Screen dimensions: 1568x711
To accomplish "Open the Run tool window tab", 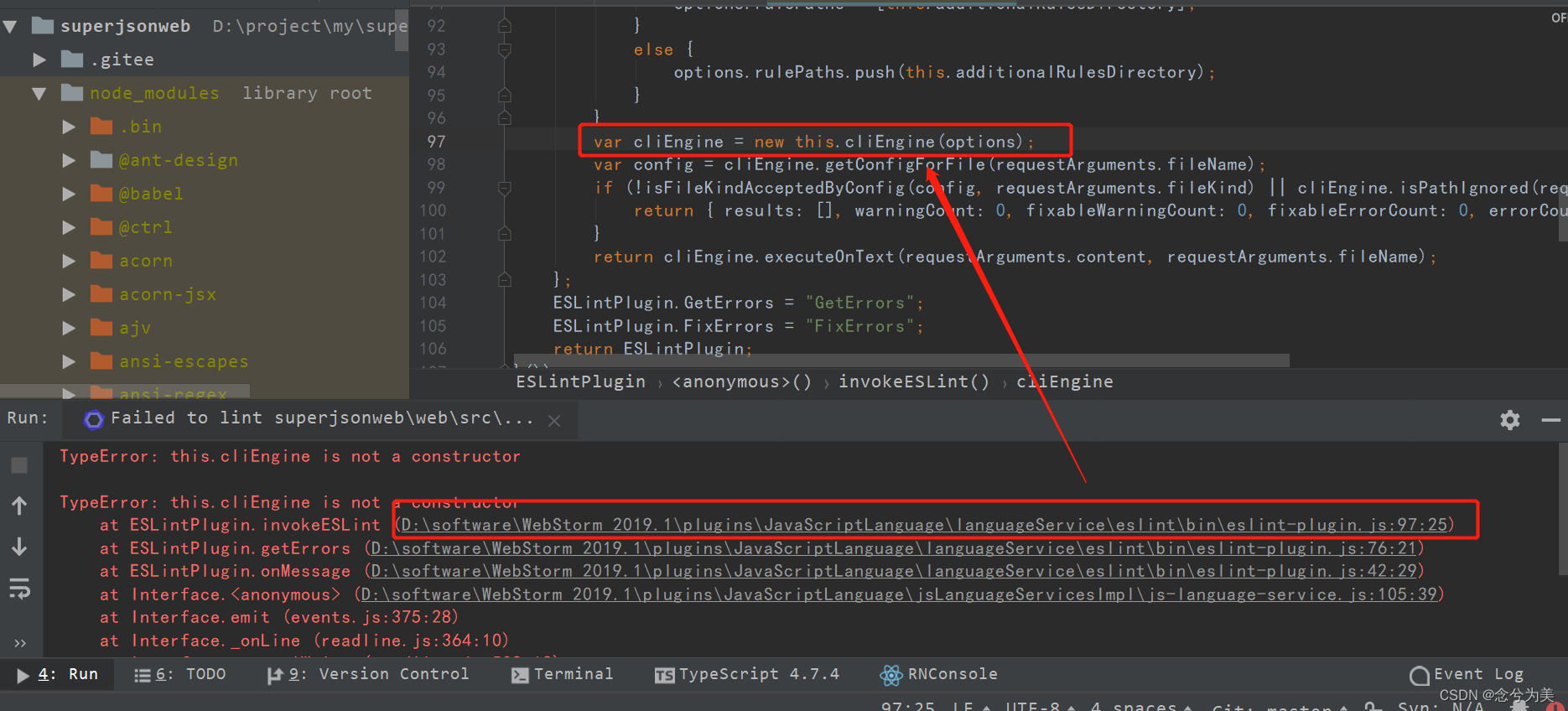I will pos(58,674).
